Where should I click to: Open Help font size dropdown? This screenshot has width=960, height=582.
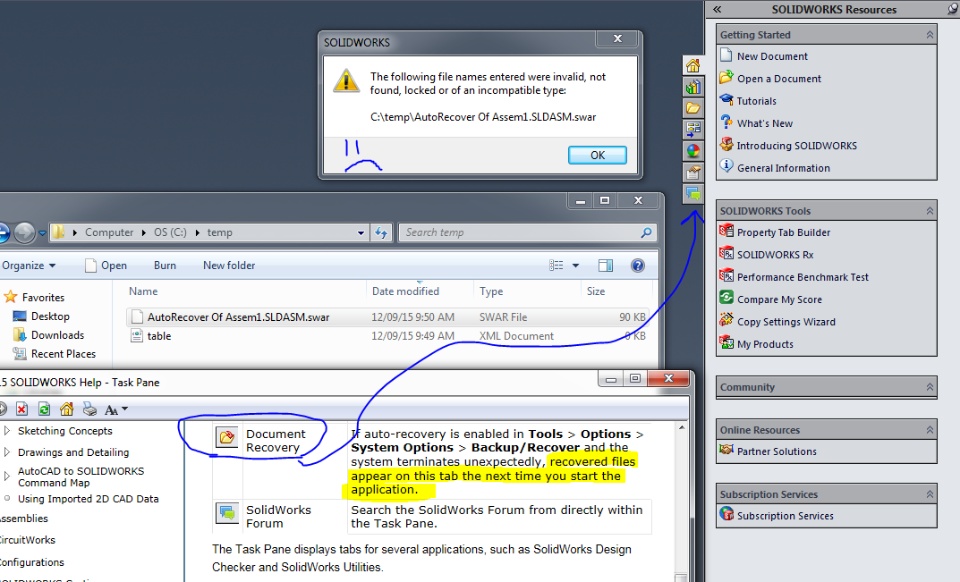click(116, 409)
